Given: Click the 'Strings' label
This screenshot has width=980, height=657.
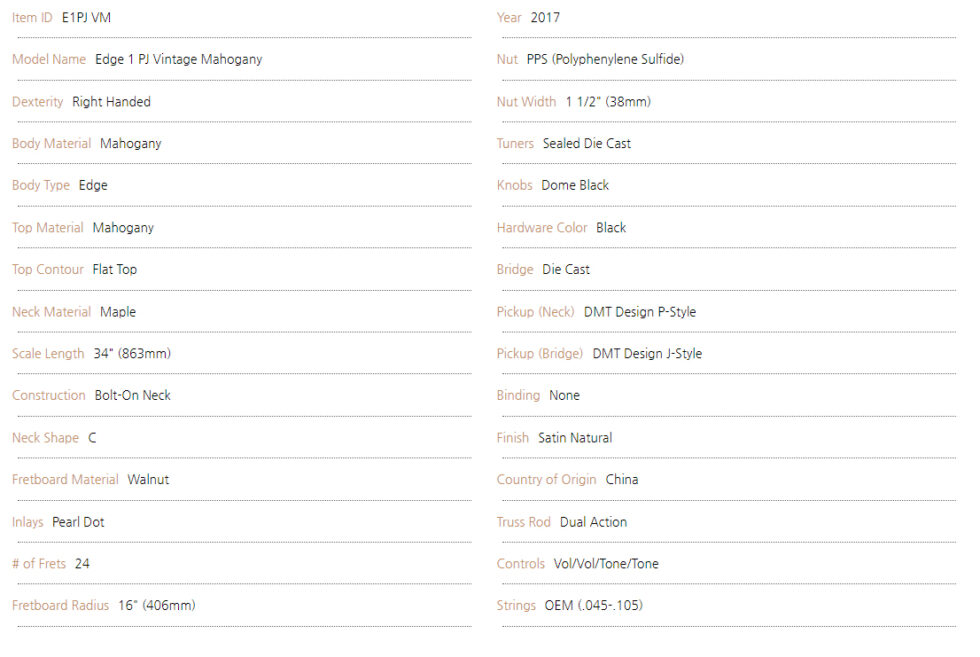Looking at the screenshot, I should 516,606.
